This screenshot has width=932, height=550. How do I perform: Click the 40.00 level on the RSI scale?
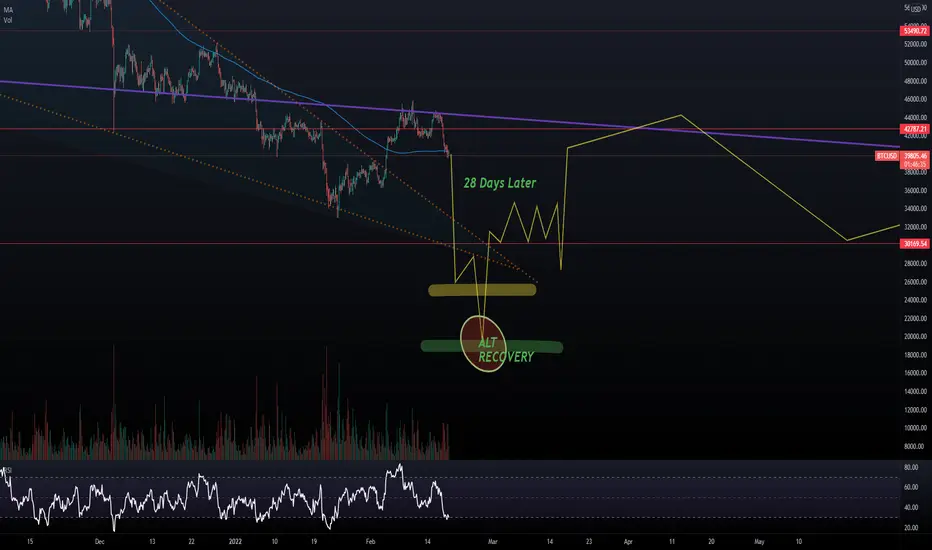pyautogui.click(x=911, y=508)
